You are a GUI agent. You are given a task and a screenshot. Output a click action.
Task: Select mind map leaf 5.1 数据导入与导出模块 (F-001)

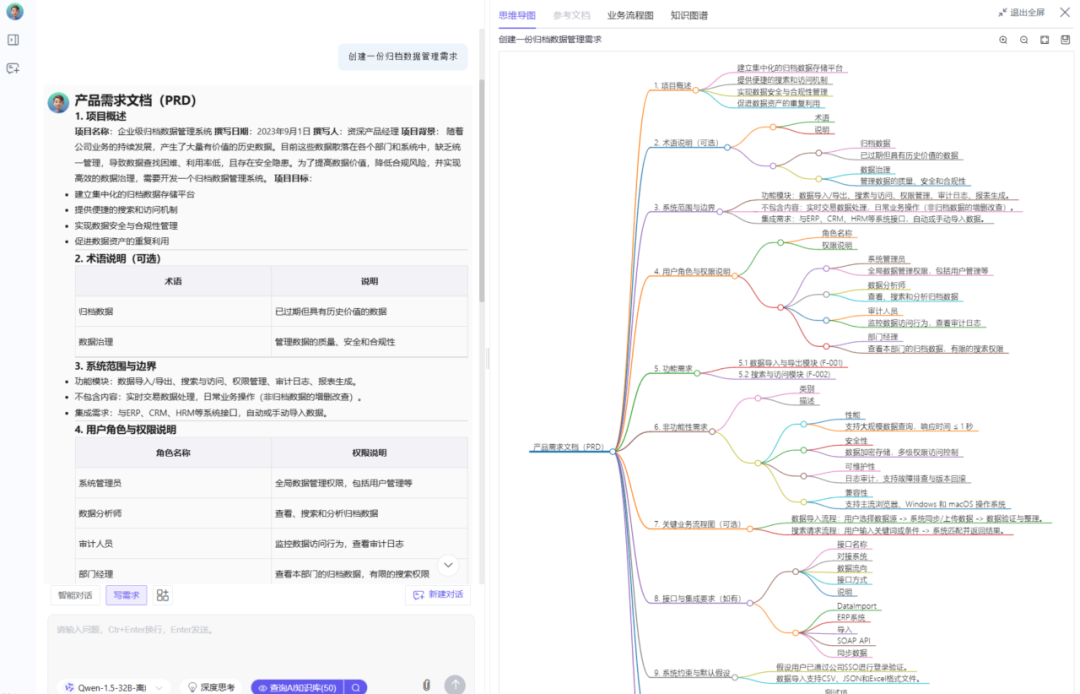[x=790, y=363]
